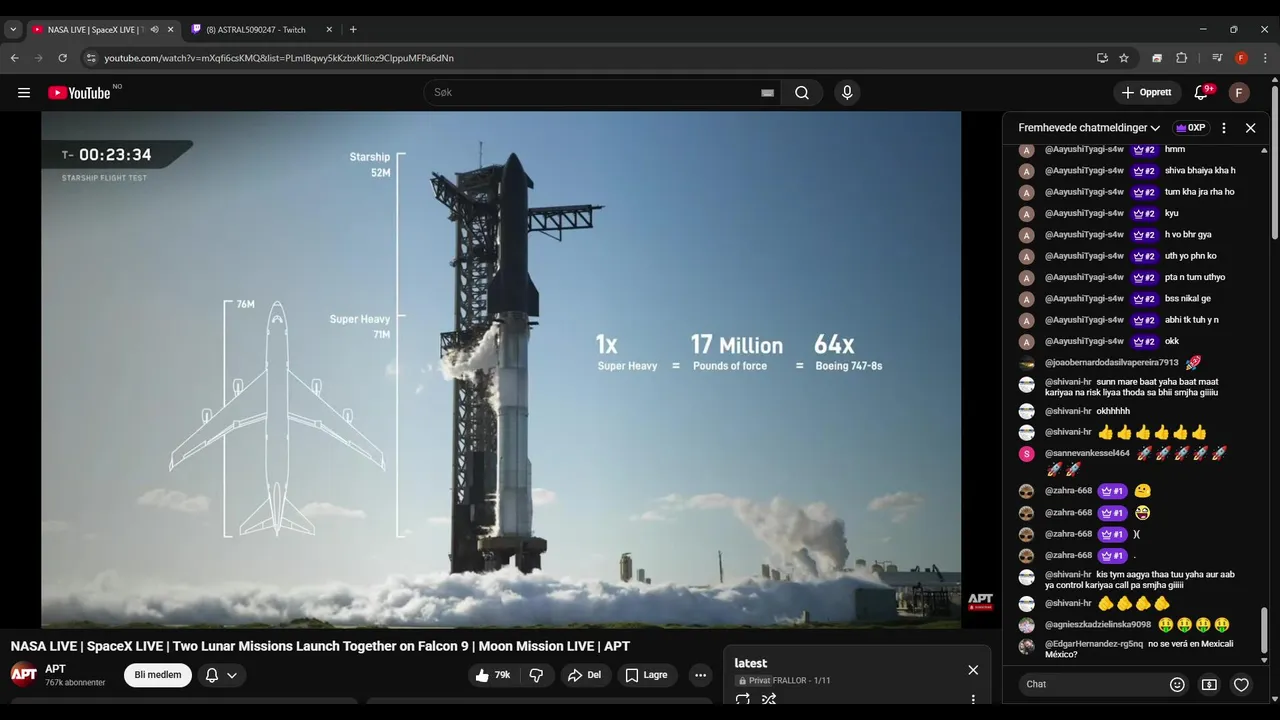Viewport: 1280px width, 720px height.
Task: Switch to the ASTRAL5090247 Twitch tab
Action: click(x=261, y=30)
